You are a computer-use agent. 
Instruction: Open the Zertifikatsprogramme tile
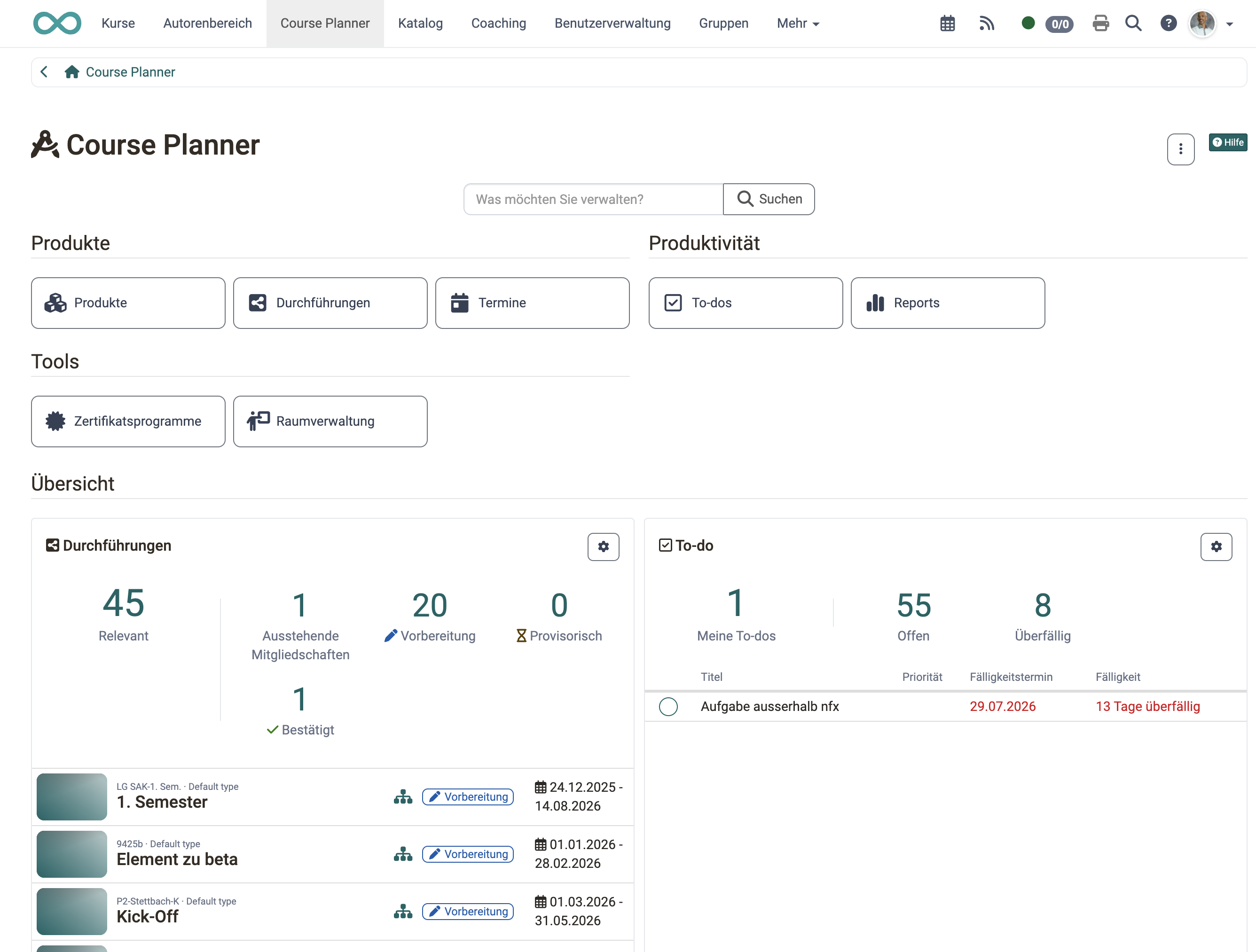[128, 421]
